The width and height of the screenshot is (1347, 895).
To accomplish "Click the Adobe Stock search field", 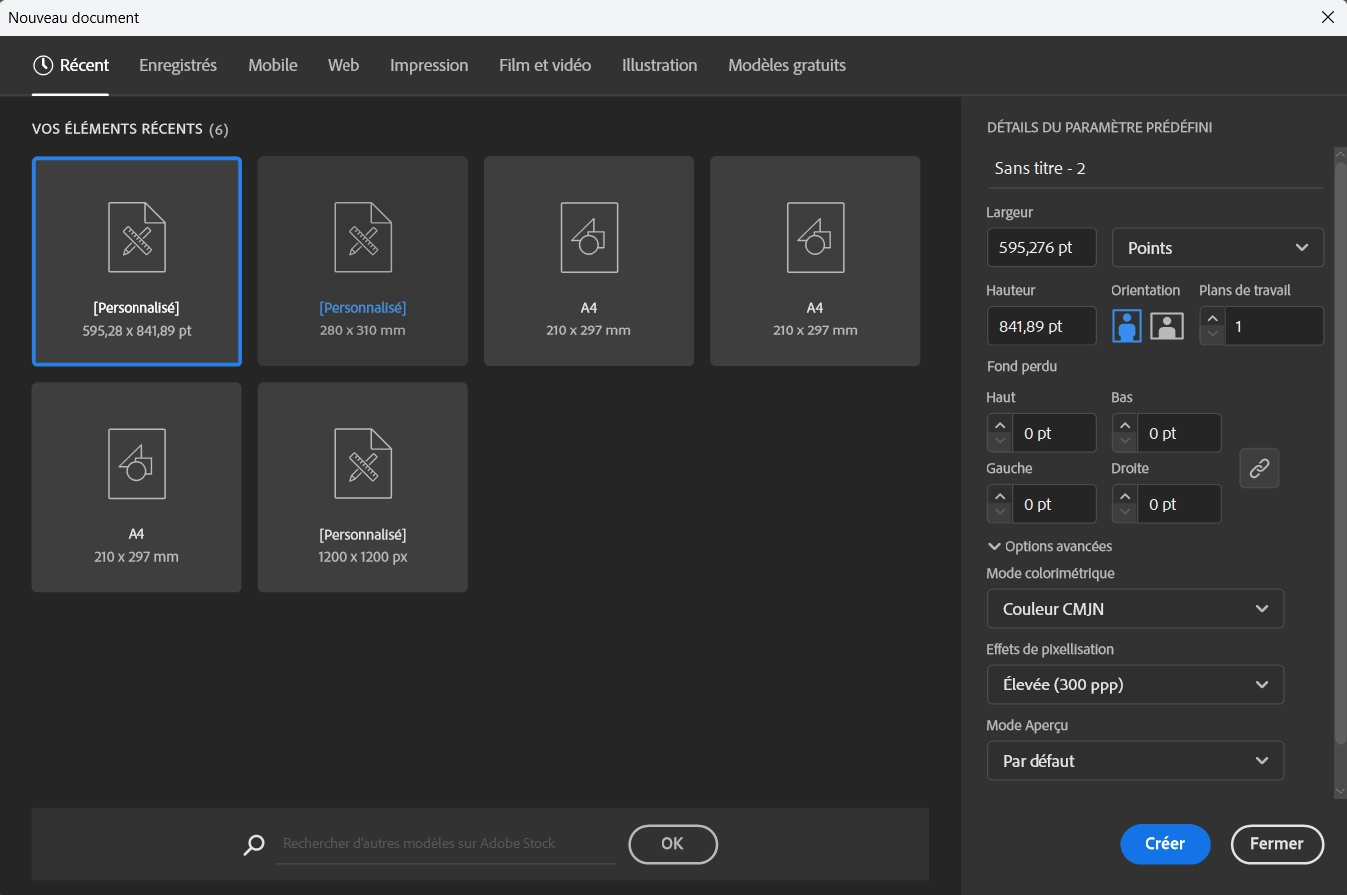I will tap(446, 843).
